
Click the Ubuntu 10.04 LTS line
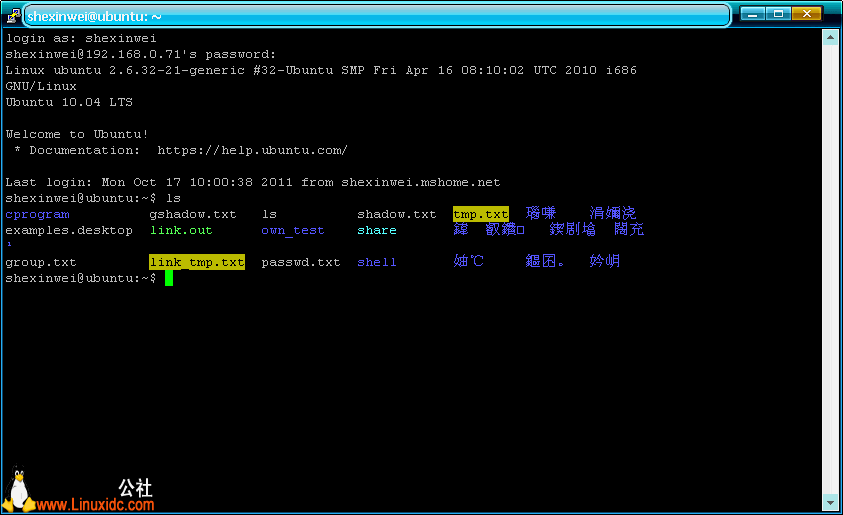pos(69,102)
